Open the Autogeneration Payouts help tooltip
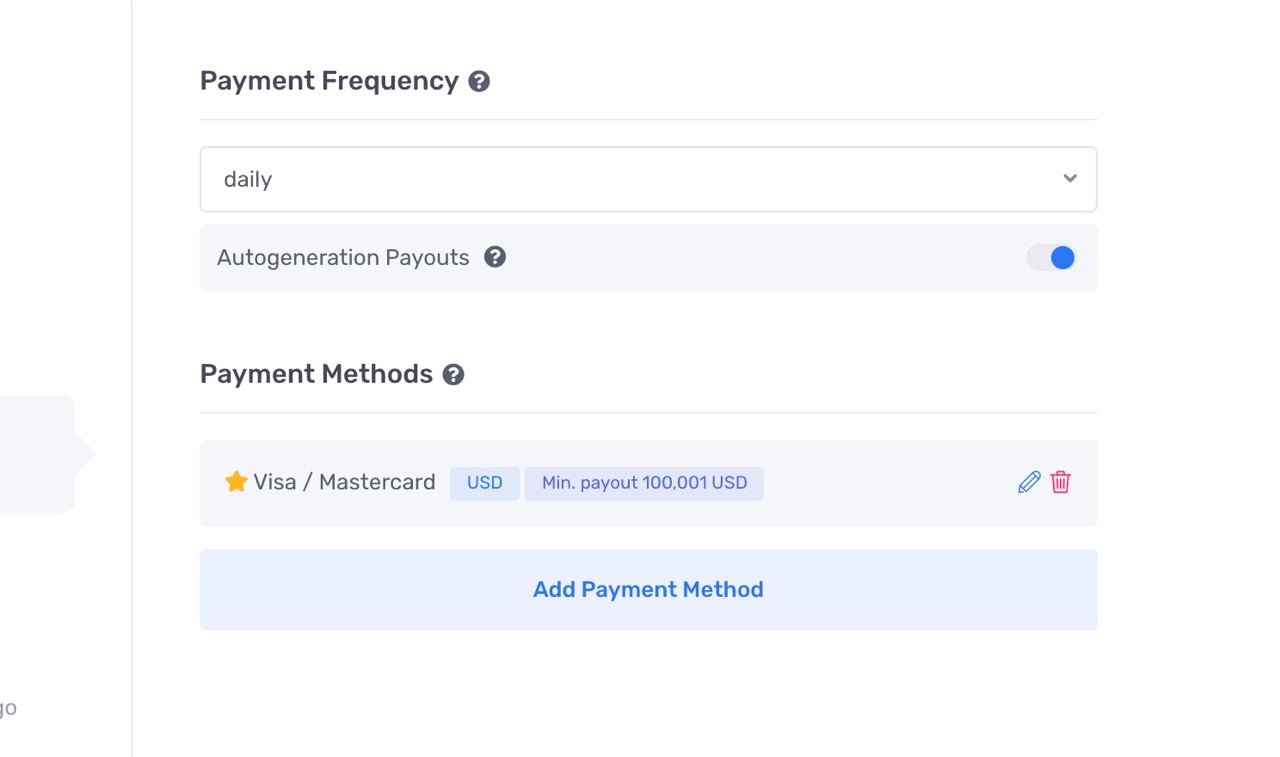1280x757 pixels. pyautogui.click(x=495, y=257)
